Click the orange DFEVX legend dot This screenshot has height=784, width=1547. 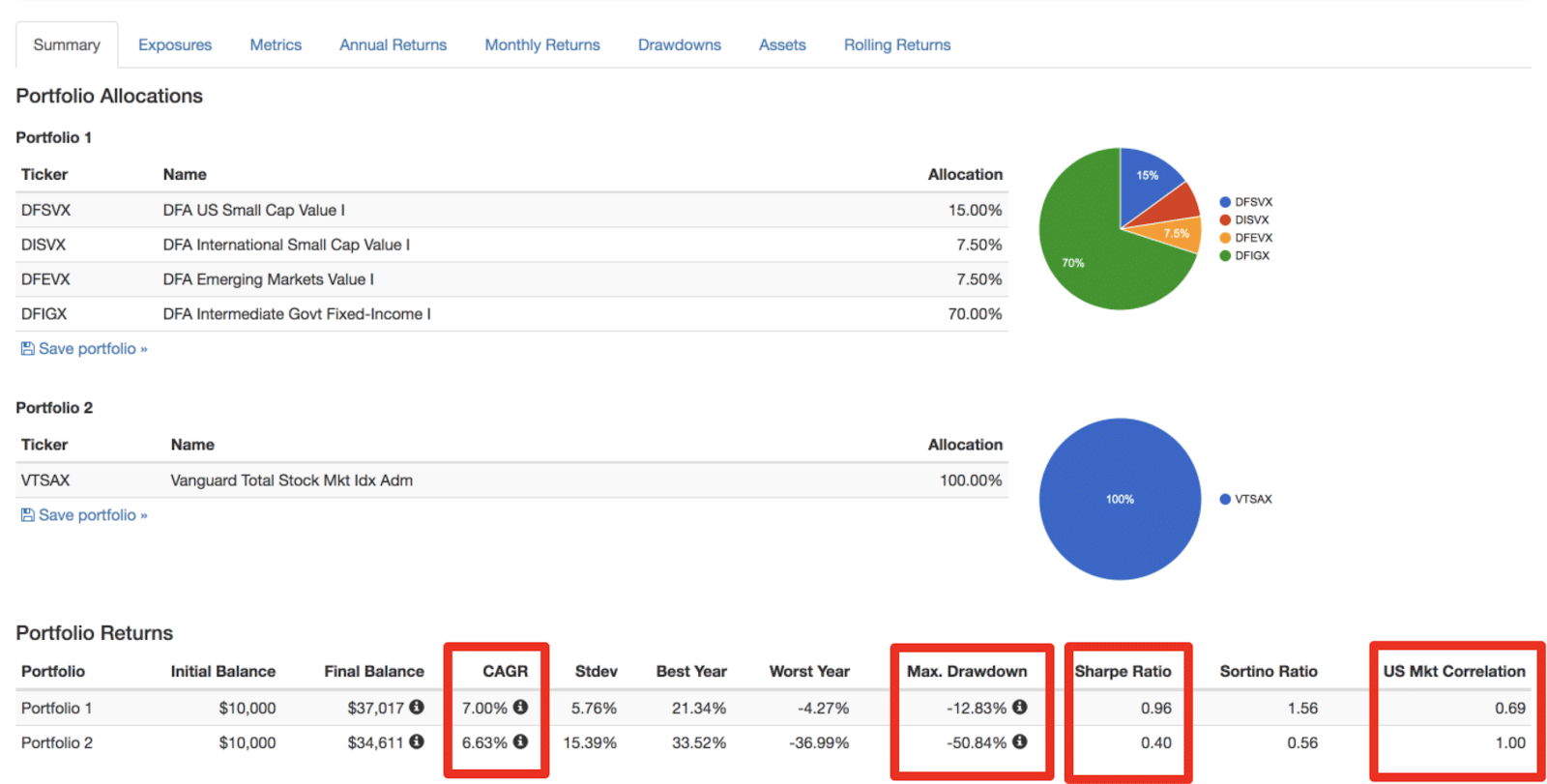click(1225, 238)
